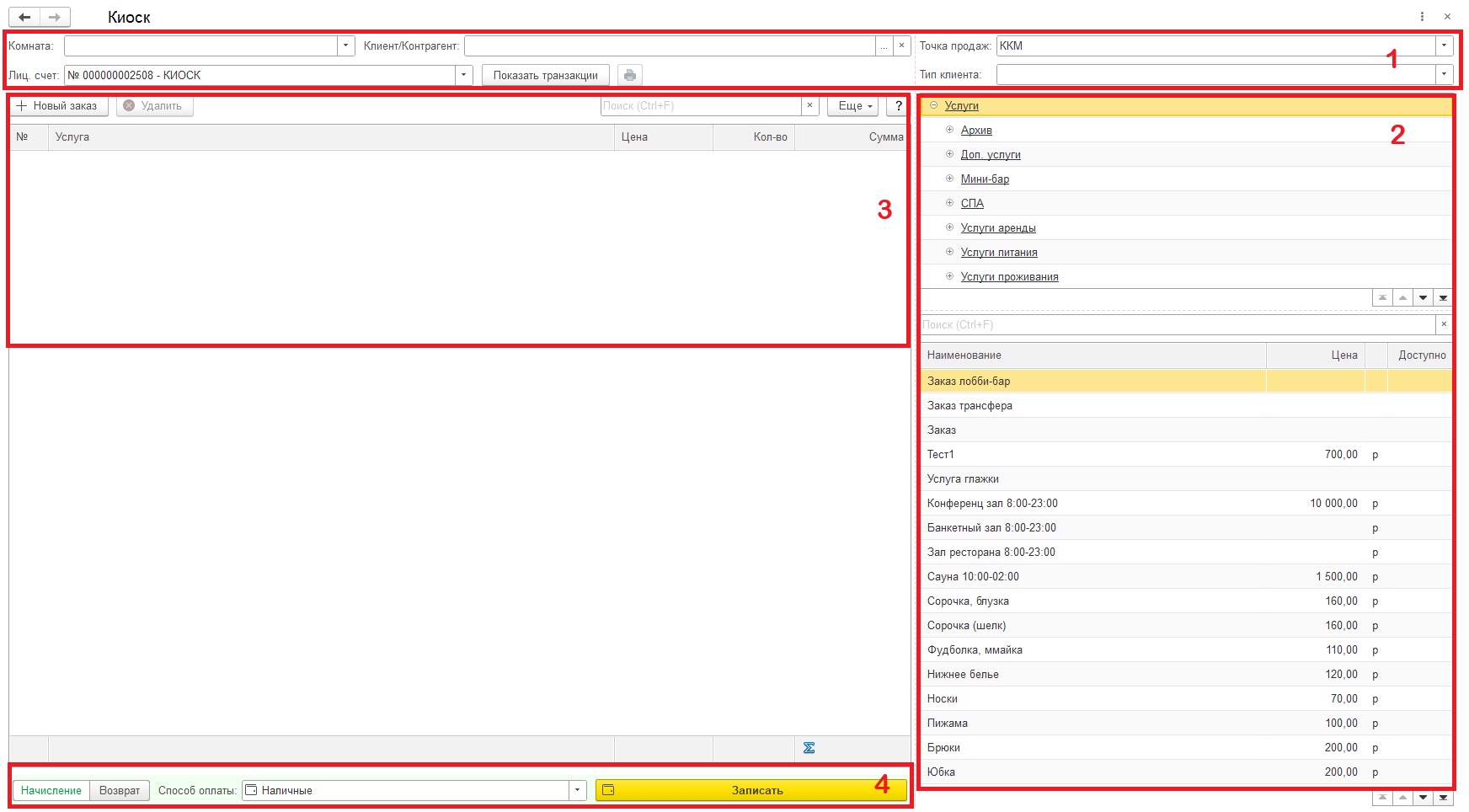The height and width of the screenshot is (812, 1469).
Task: Jump to the end of the price list
Action: 1443,797
